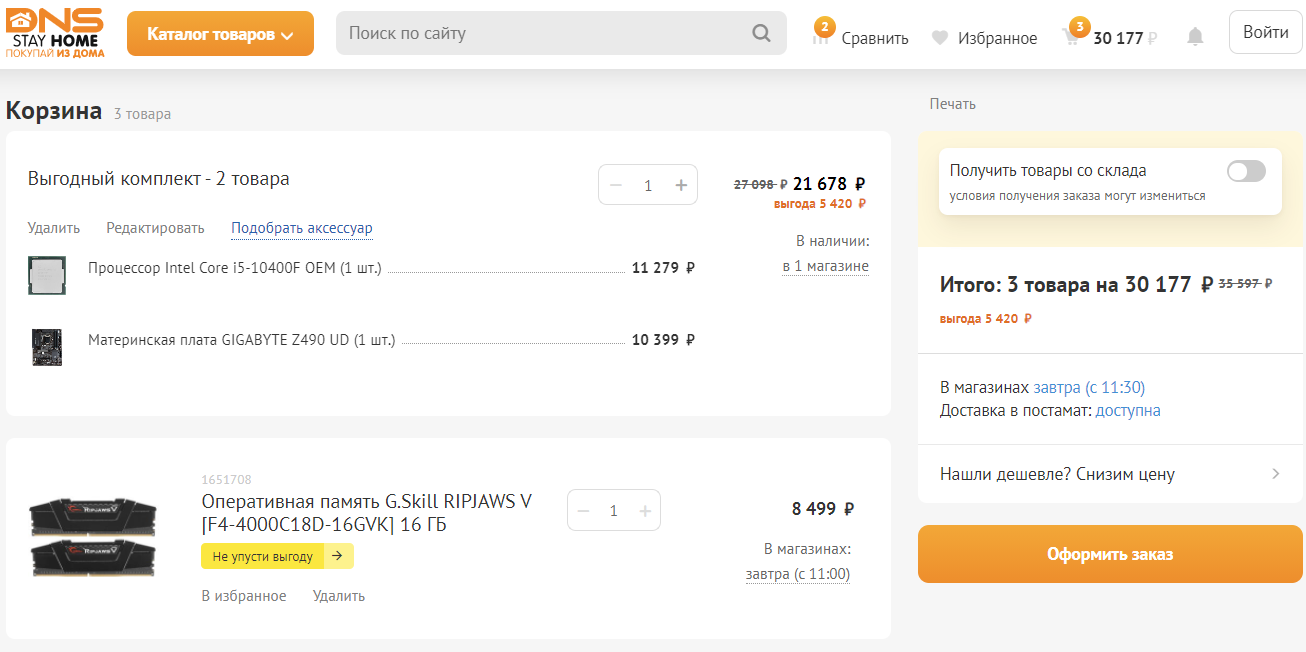
Task: Click the DNS Stay Home logo
Action: (54, 33)
